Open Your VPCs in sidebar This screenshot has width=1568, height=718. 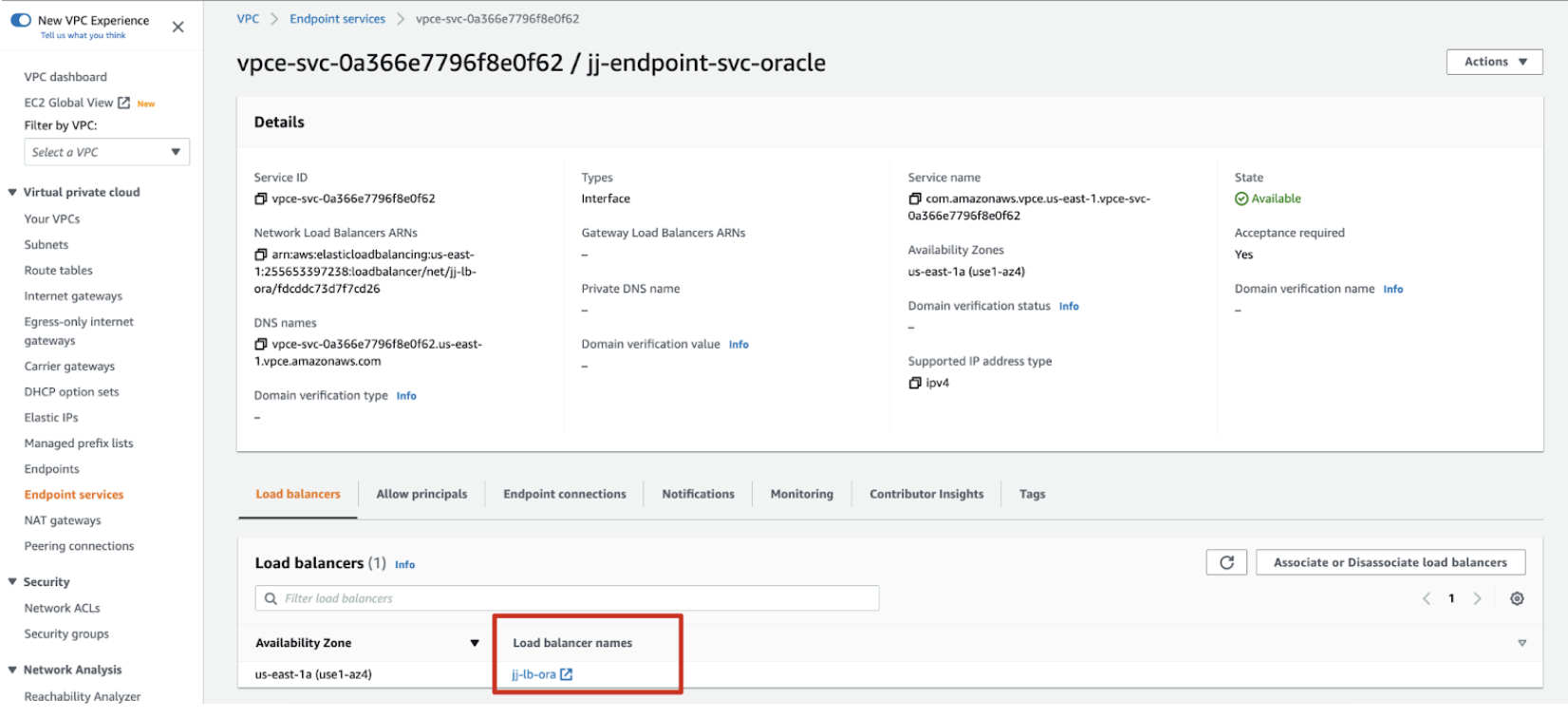click(x=52, y=218)
